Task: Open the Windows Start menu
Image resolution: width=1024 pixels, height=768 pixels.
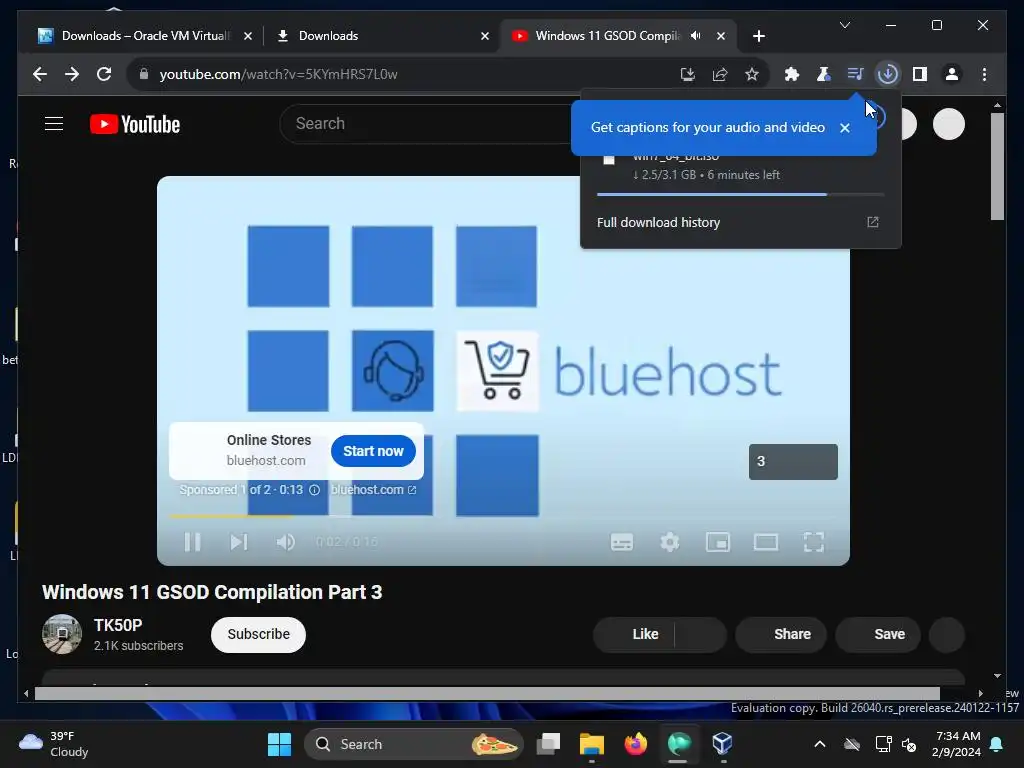Action: pyautogui.click(x=280, y=744)
